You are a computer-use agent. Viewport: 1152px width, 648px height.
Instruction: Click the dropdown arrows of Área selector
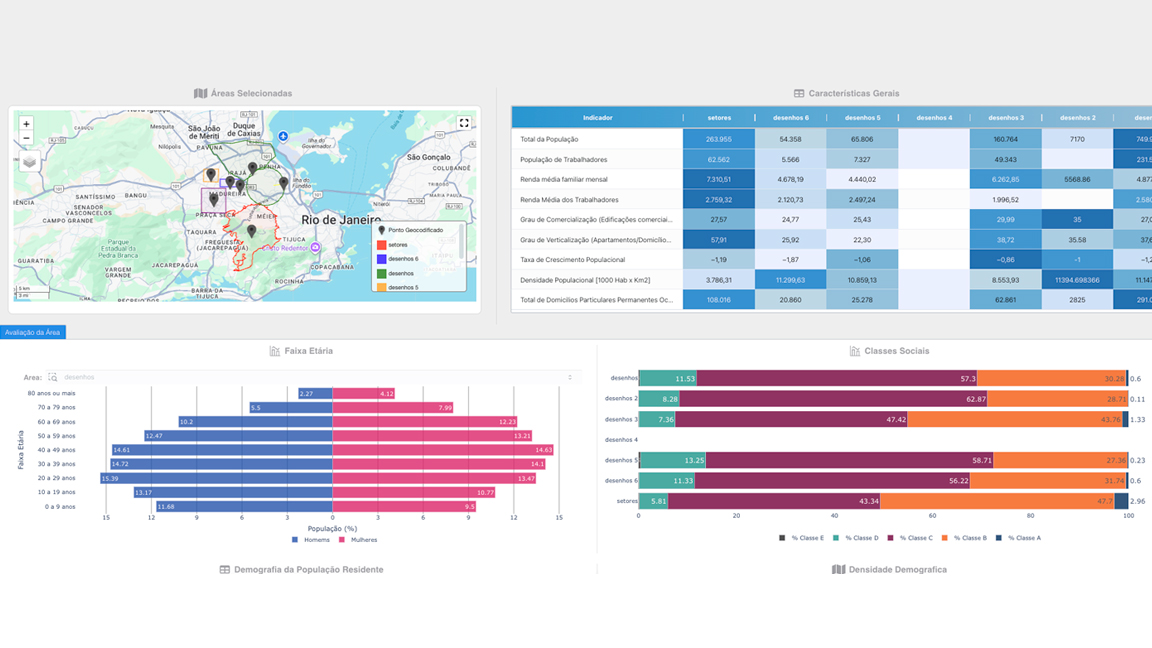pyautogui.click(x=570, y=377)
